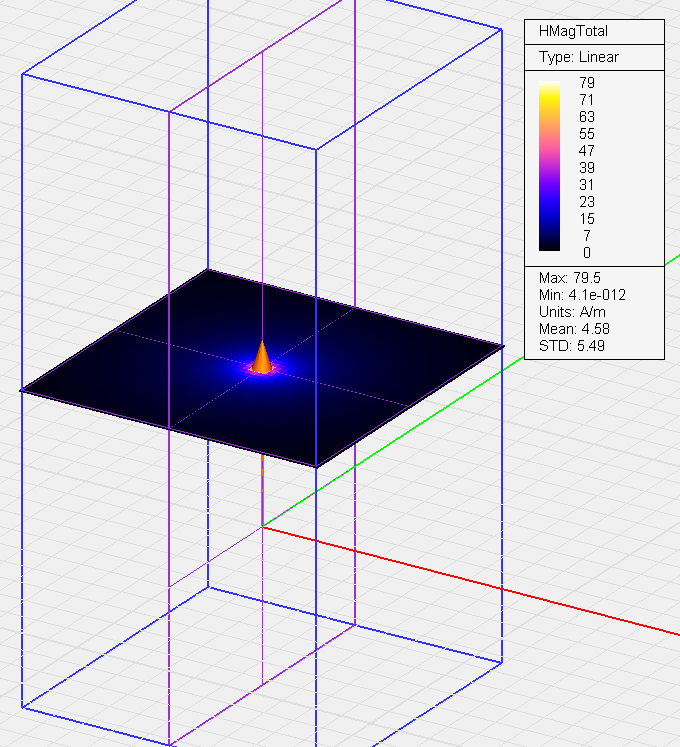Screen dimensions: 680x747
Task: Click the scale value 47
Action: (x=587, y=151)
